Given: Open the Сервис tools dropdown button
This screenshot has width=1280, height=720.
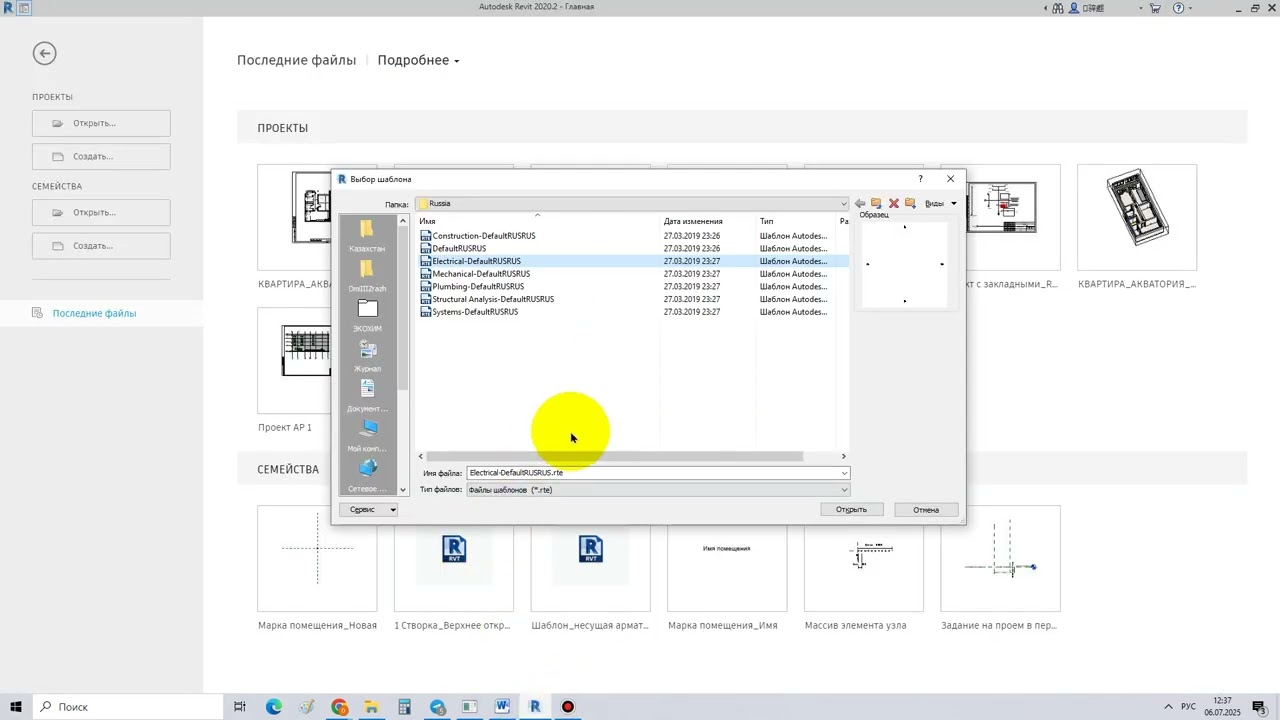Looking at the screenshot, I should click(x=369, y=510).
